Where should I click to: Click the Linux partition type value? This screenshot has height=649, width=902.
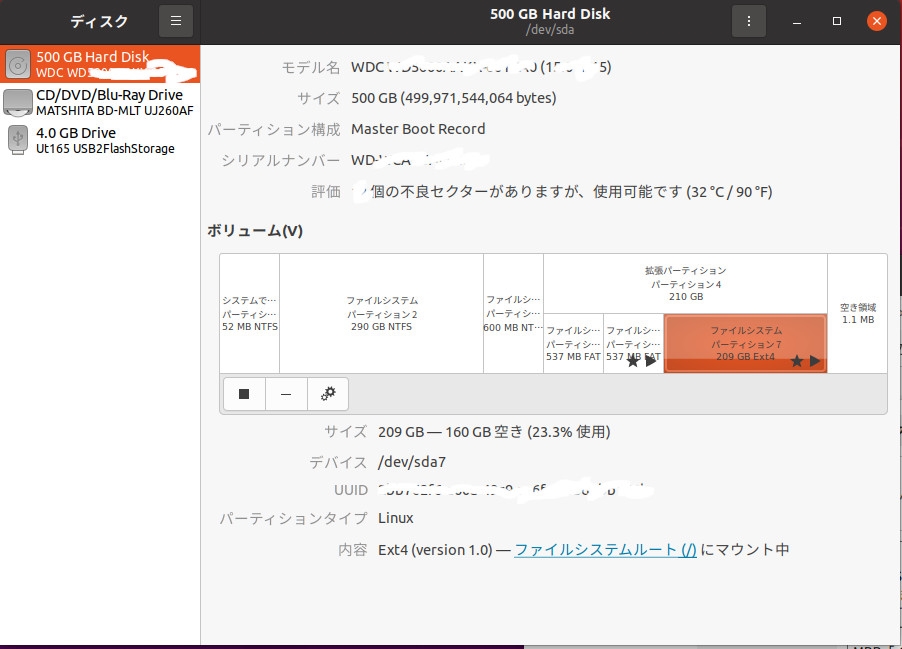click(x=396, y=518)
